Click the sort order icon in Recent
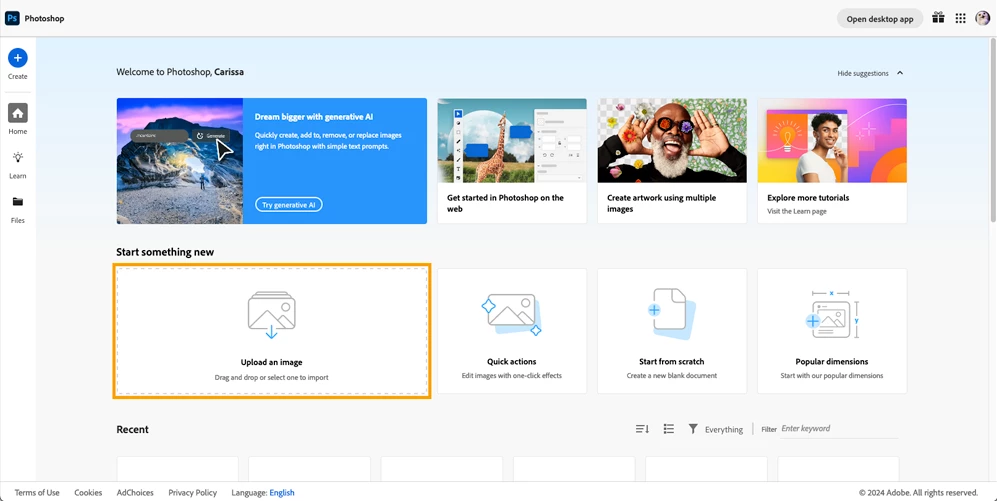 [642, 429]
